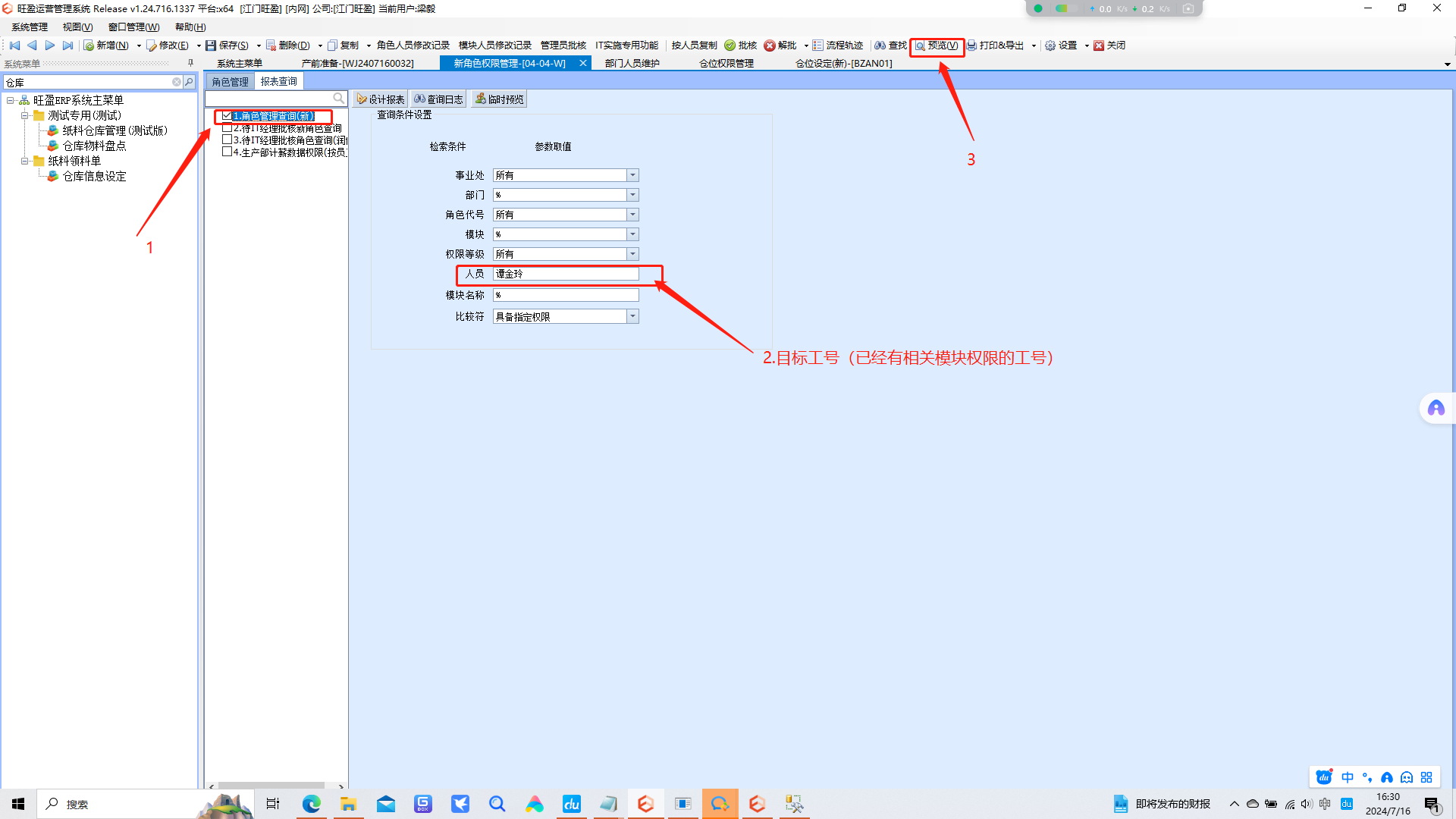Click the 修改(E) edit toolbar button
1456x819 pixels.
click(x=168, y=45)
